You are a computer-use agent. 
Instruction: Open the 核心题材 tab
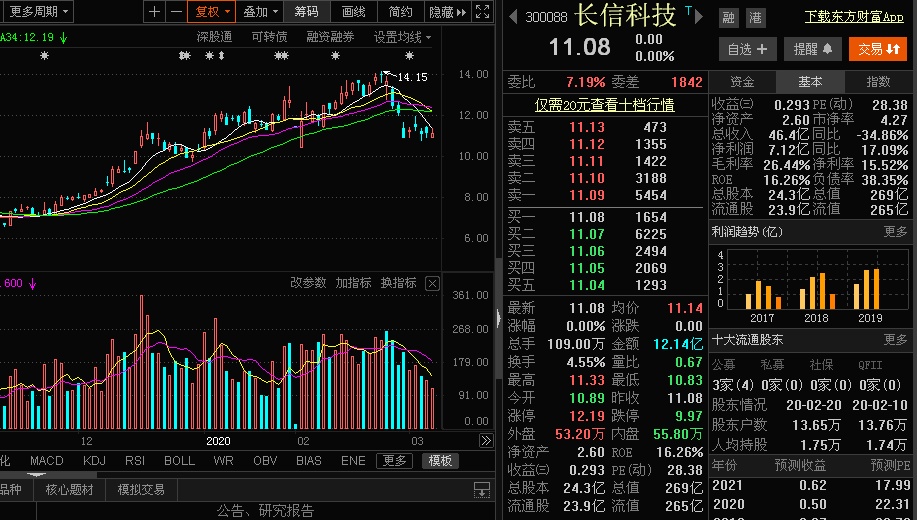coord(69,490)
